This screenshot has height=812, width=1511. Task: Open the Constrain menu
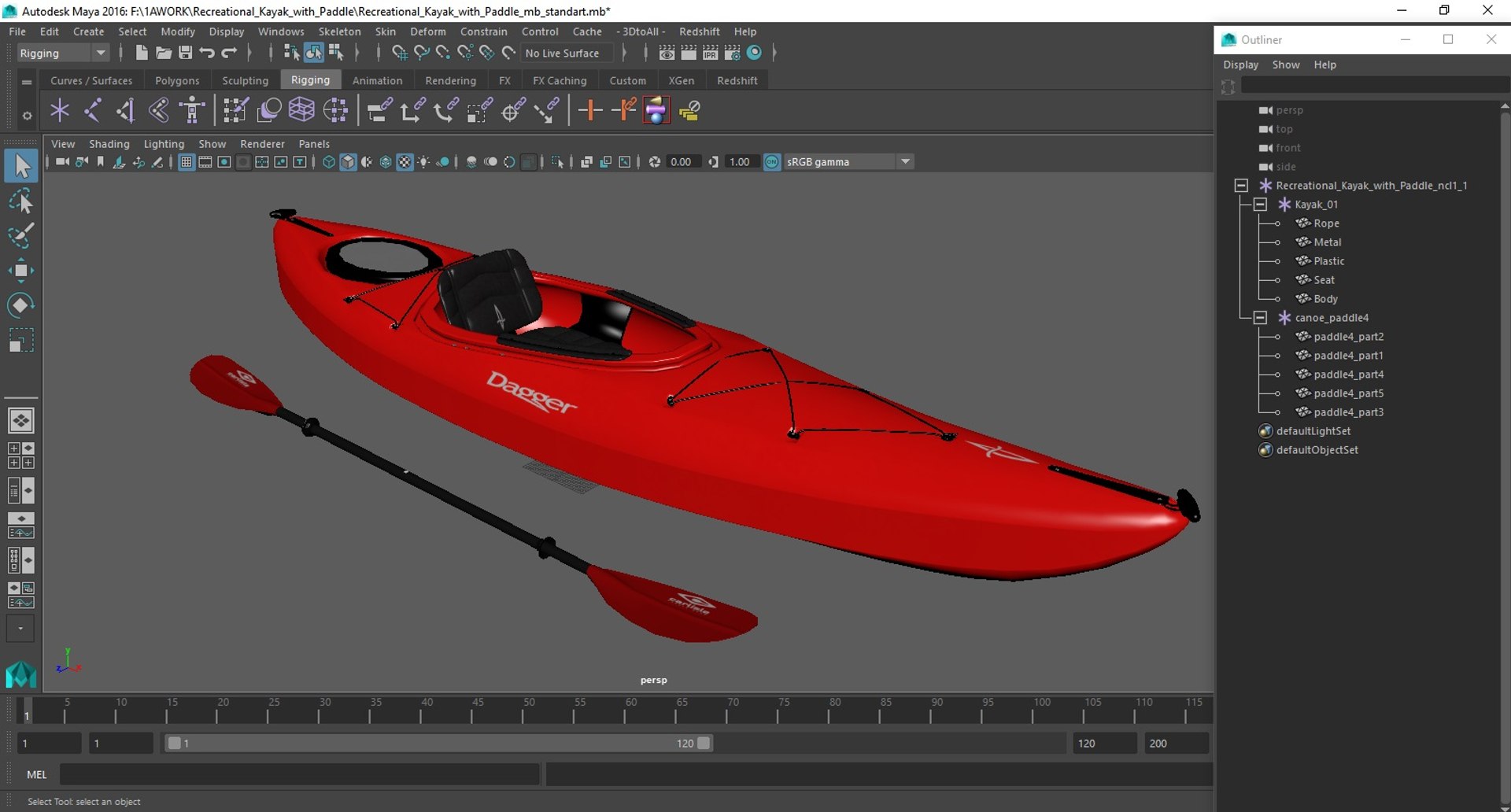[483, 31]
